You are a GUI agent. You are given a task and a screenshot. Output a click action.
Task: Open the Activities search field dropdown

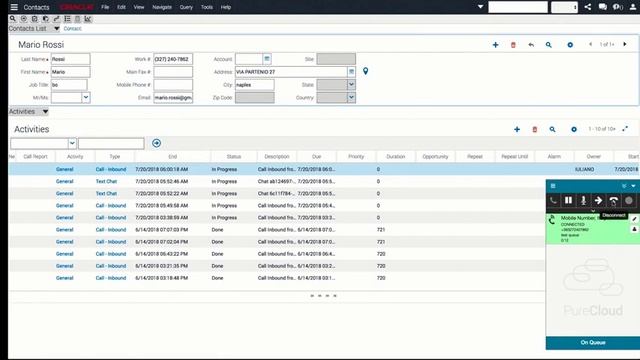(x=72, y=143)
